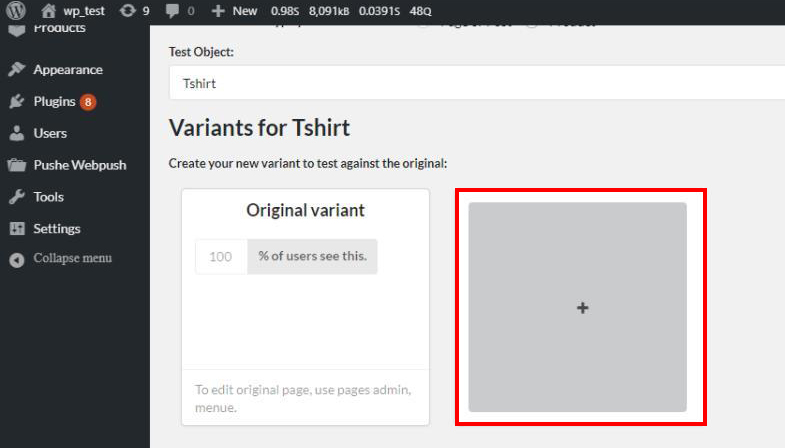
Task: Open the Appearance menu
Action: coord(68,70)
